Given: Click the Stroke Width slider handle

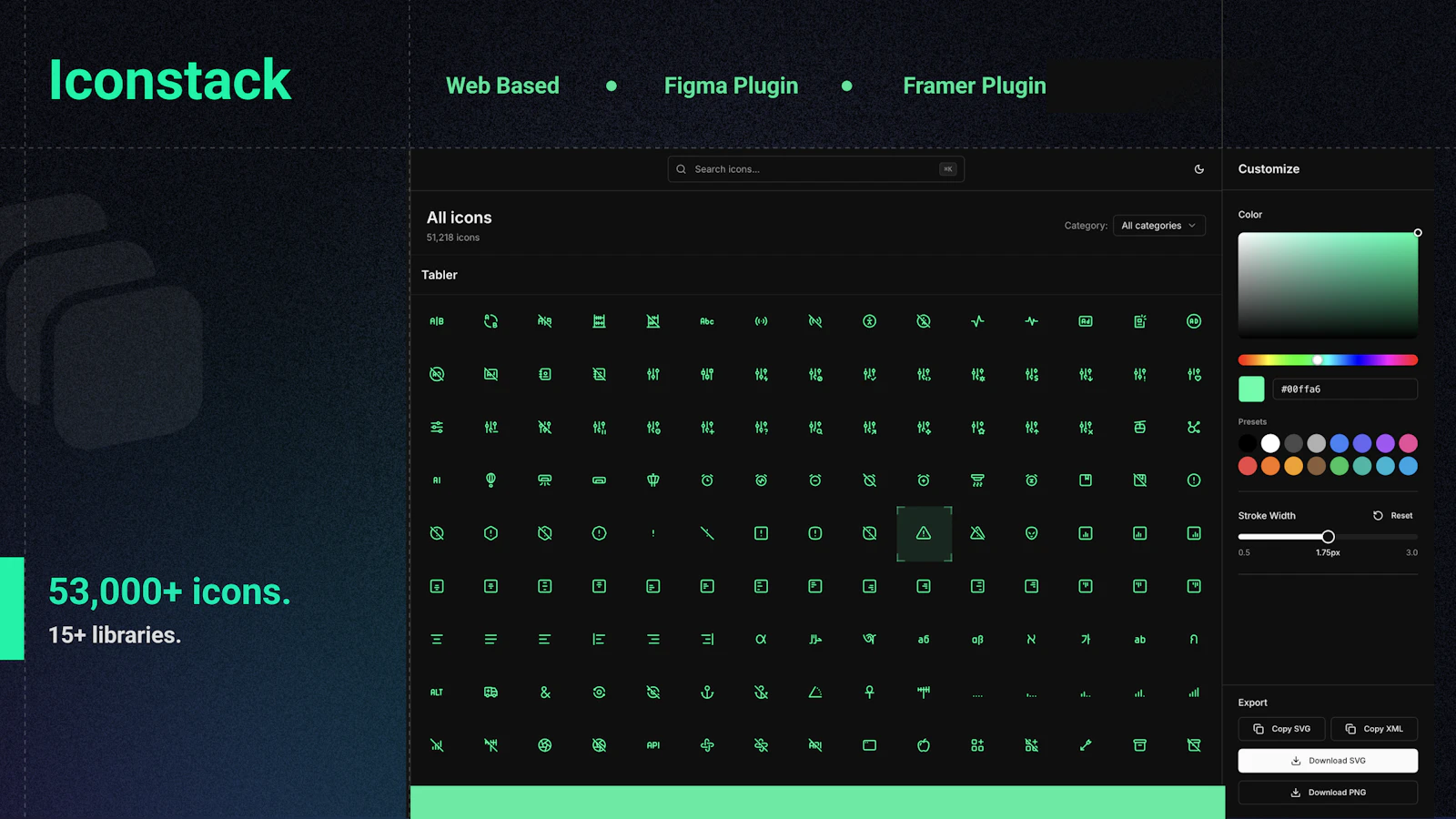Looking at the screenshot, I should point(1328,537).
